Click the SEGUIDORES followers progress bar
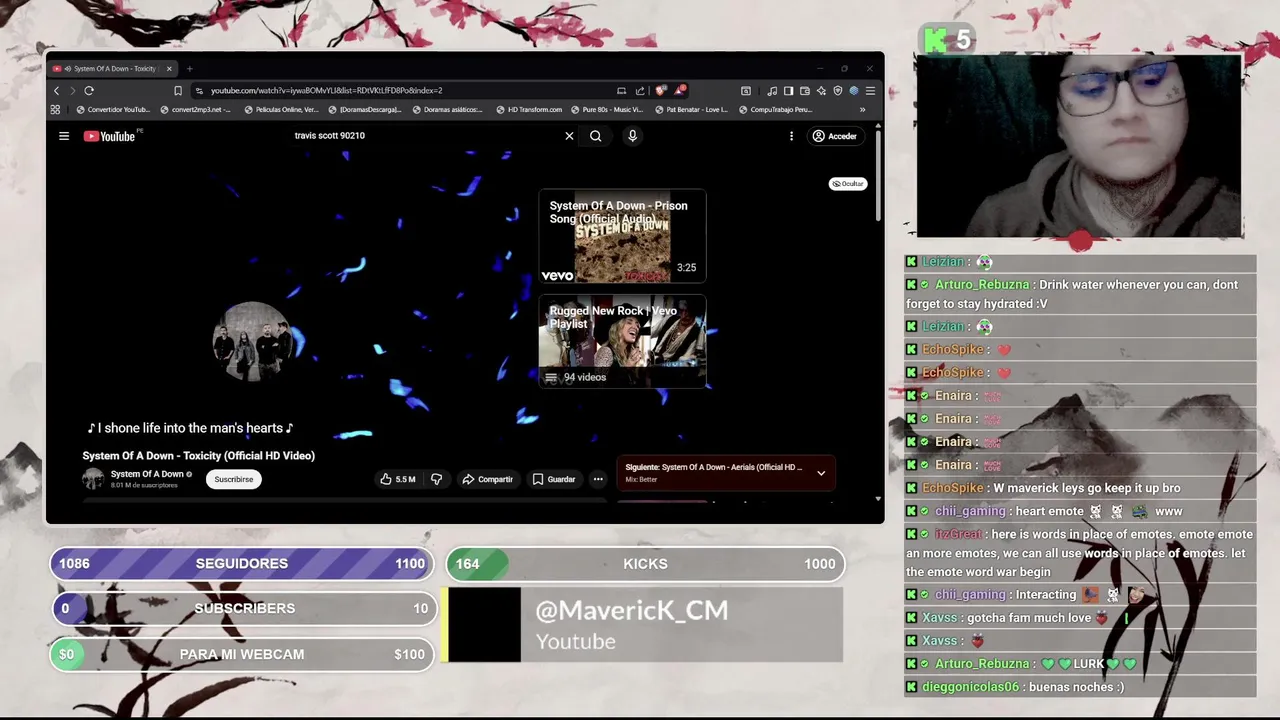 point(242,564)
